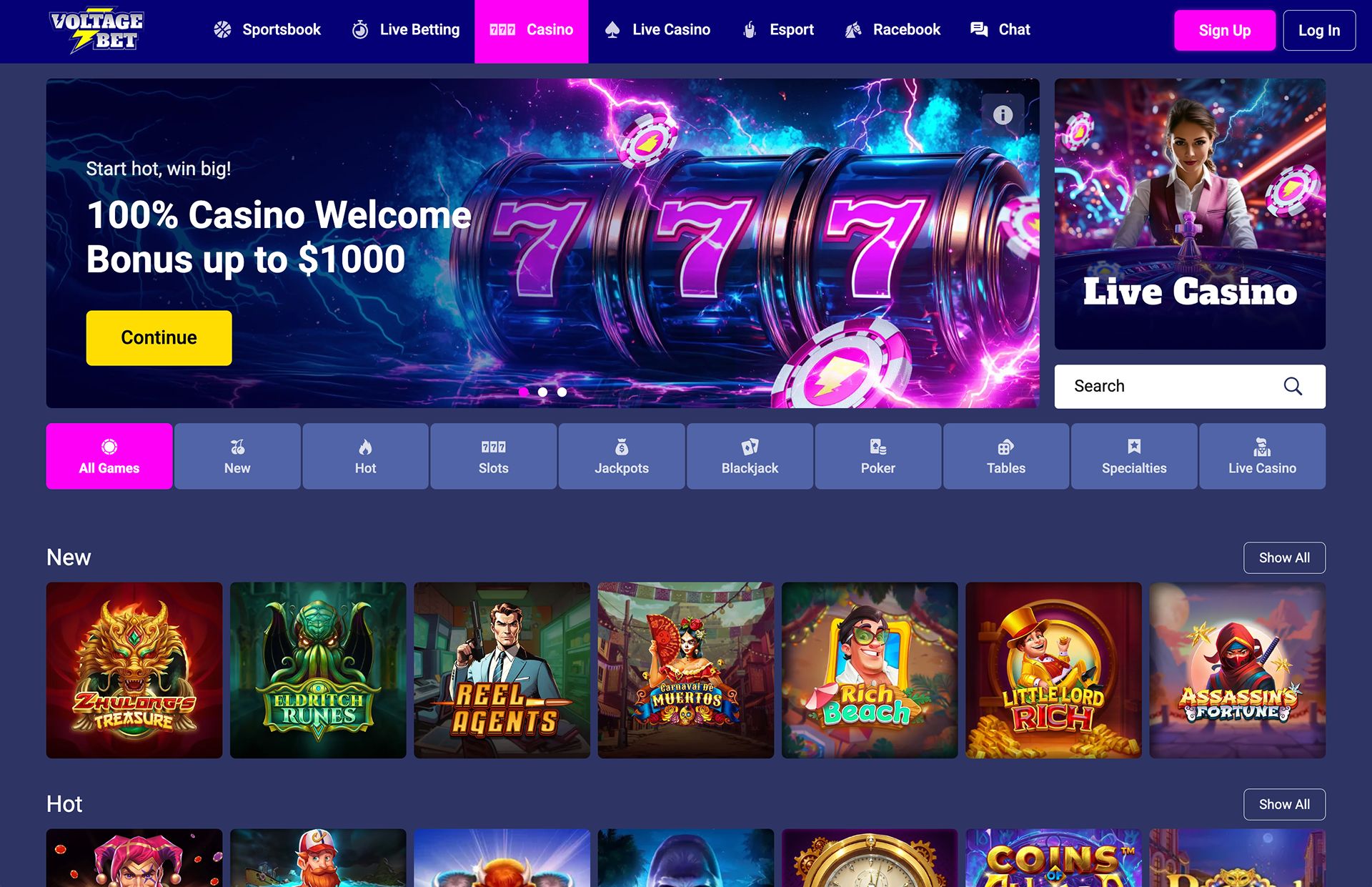Click the VoltageBet logo
This screenshot has width=1372, height=887.
click(x=96, y=31)
